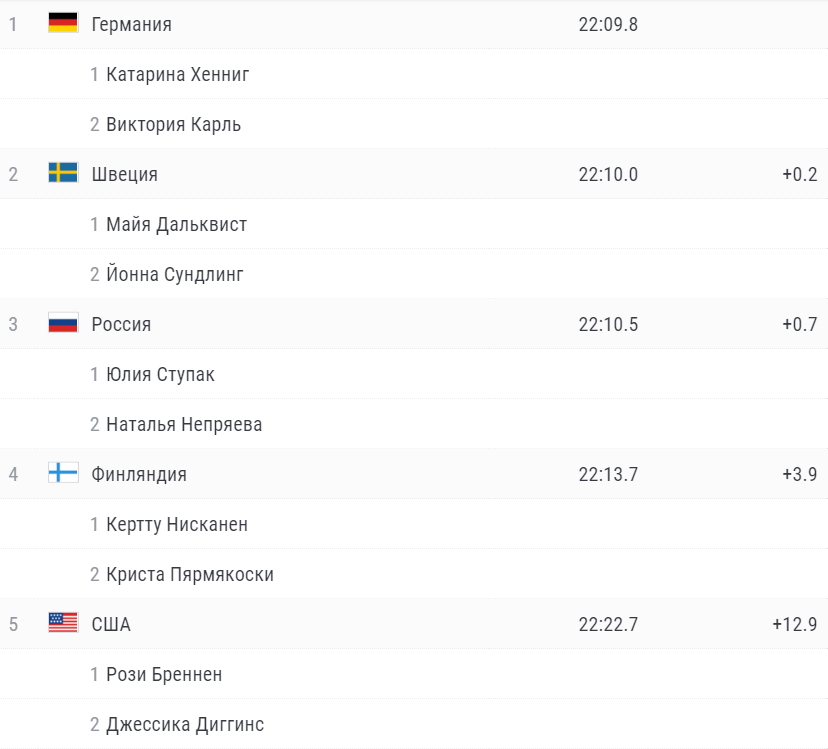
Task: Select Кертту Нисканен entry
Action: (x=177, y=525)
